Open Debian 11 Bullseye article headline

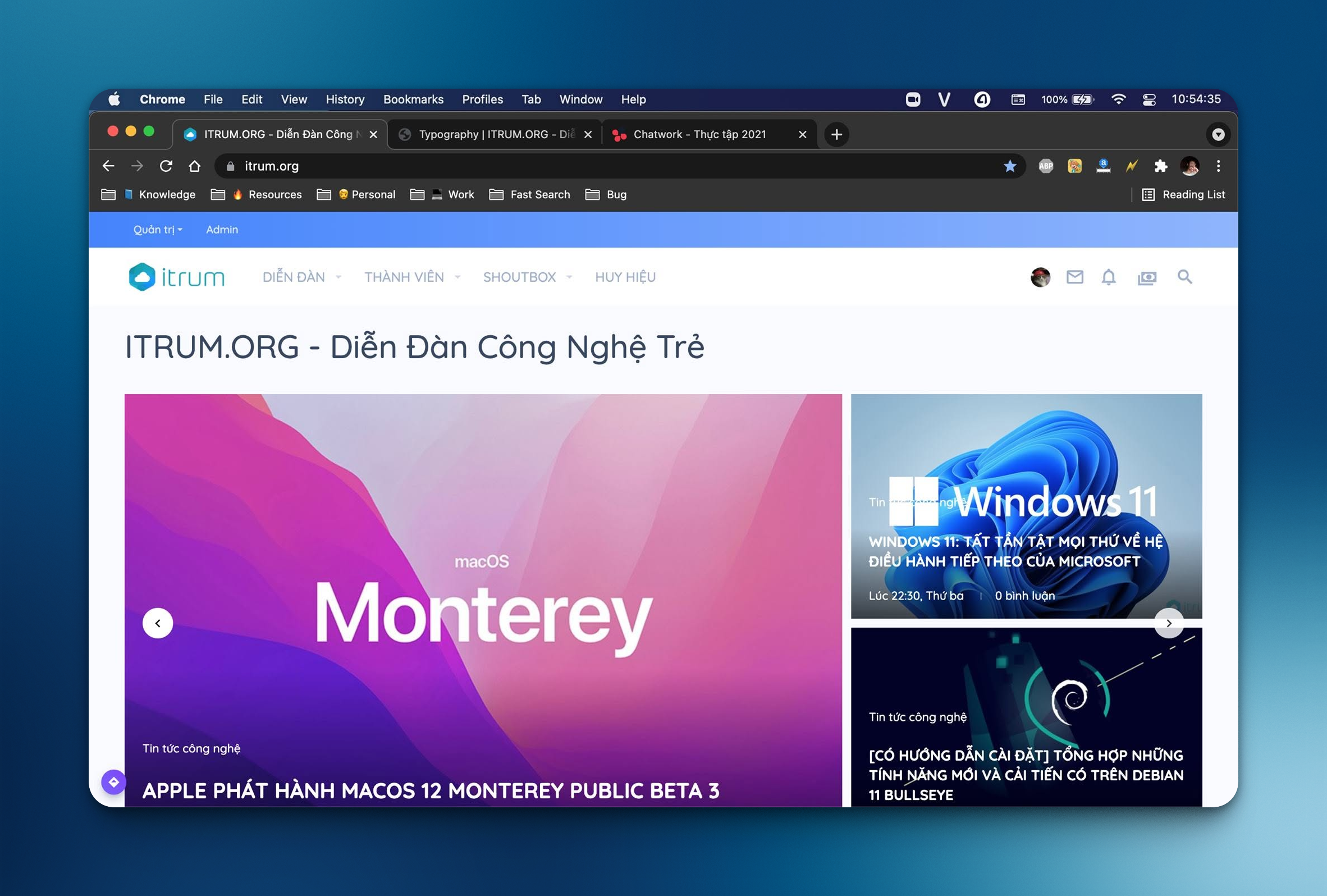[1026, 775]
